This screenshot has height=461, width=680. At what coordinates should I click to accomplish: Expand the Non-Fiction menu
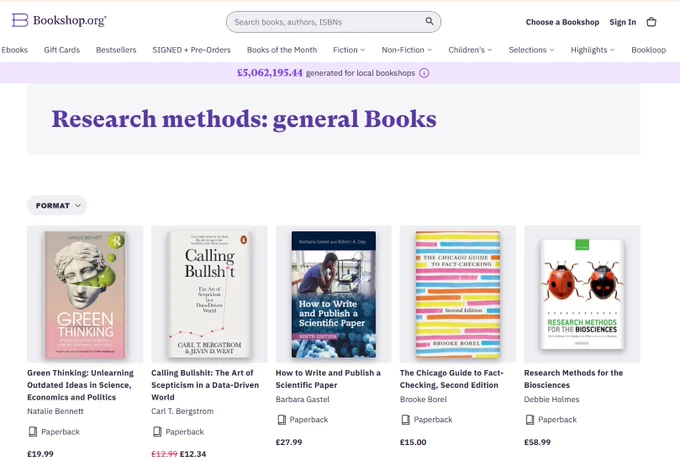coord(406,50)
